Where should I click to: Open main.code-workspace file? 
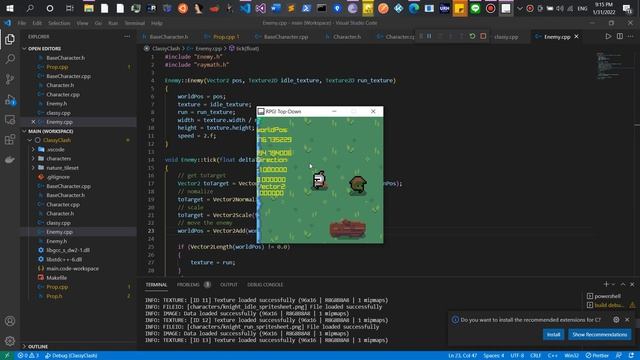point(72,269)
